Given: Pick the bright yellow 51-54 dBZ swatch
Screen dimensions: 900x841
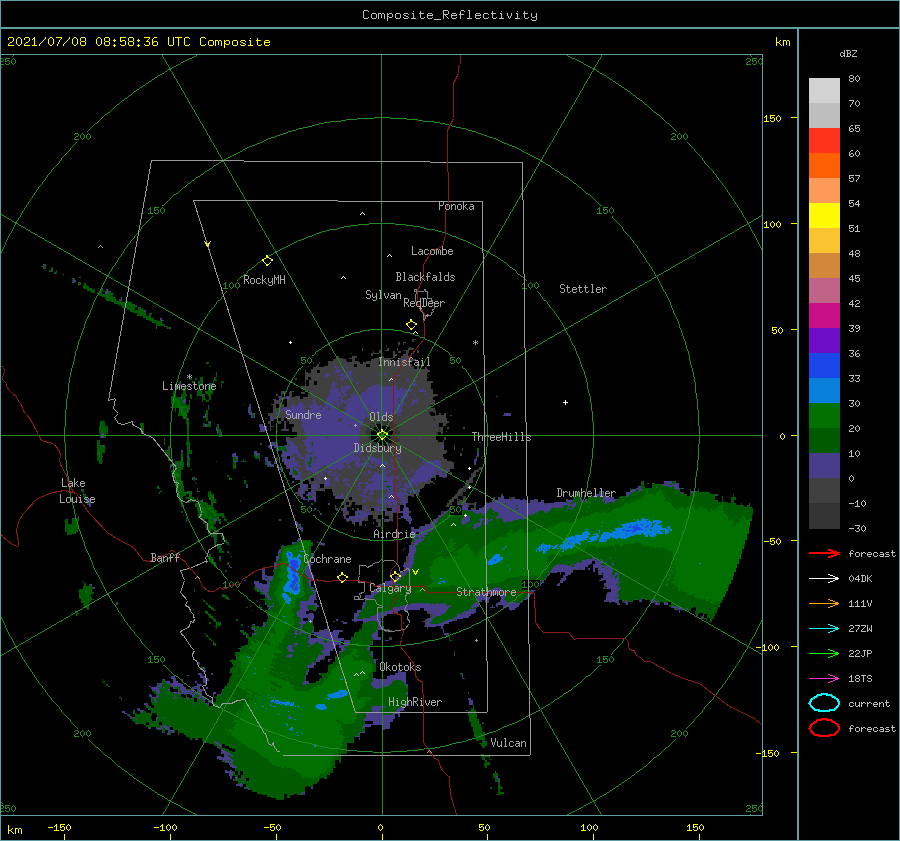Looking at the screenshot, I should [824, 216].
